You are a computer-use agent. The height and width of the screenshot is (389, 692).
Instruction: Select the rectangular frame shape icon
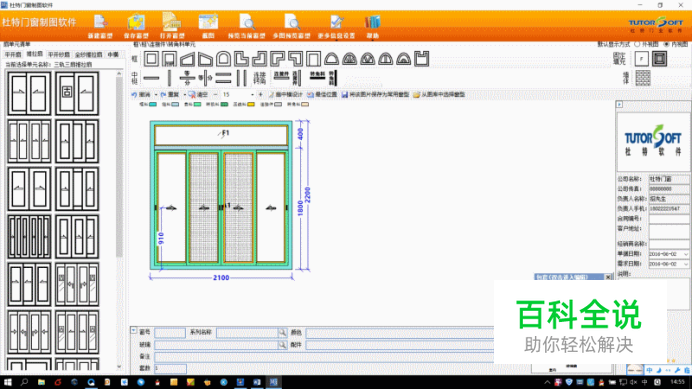coord(151,59)
